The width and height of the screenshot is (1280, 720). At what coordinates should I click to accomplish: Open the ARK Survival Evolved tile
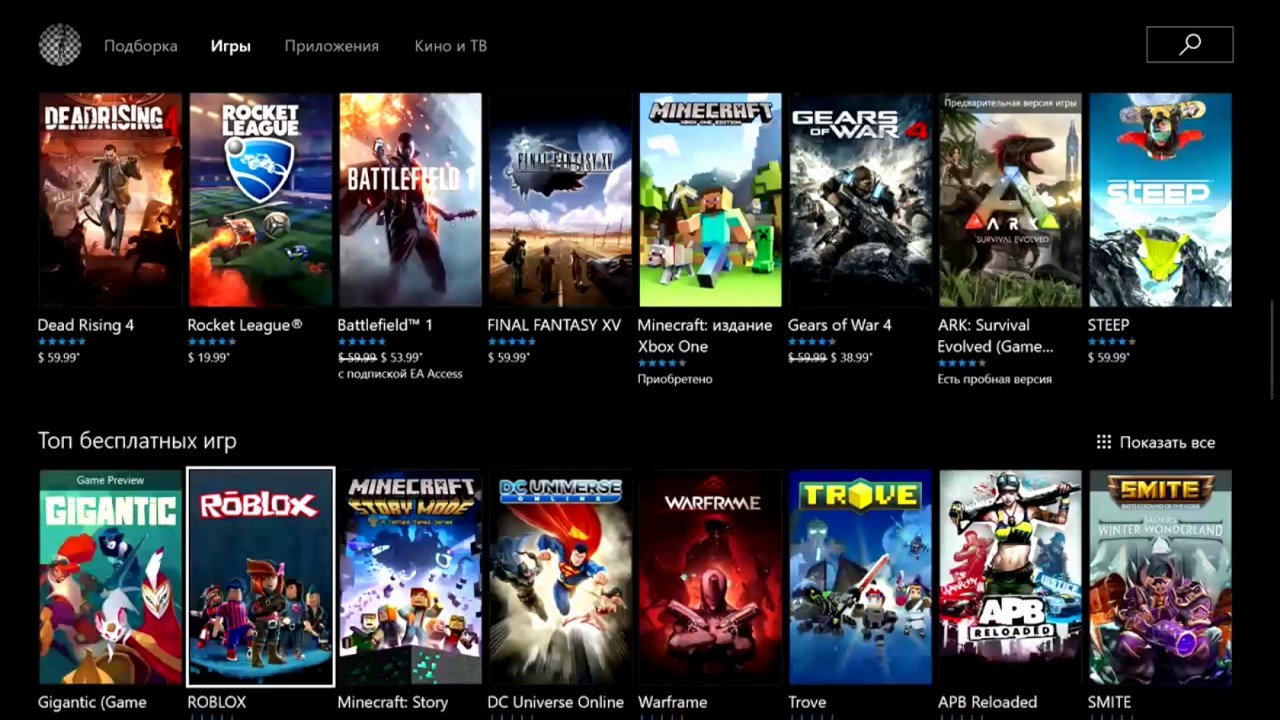1010,200
